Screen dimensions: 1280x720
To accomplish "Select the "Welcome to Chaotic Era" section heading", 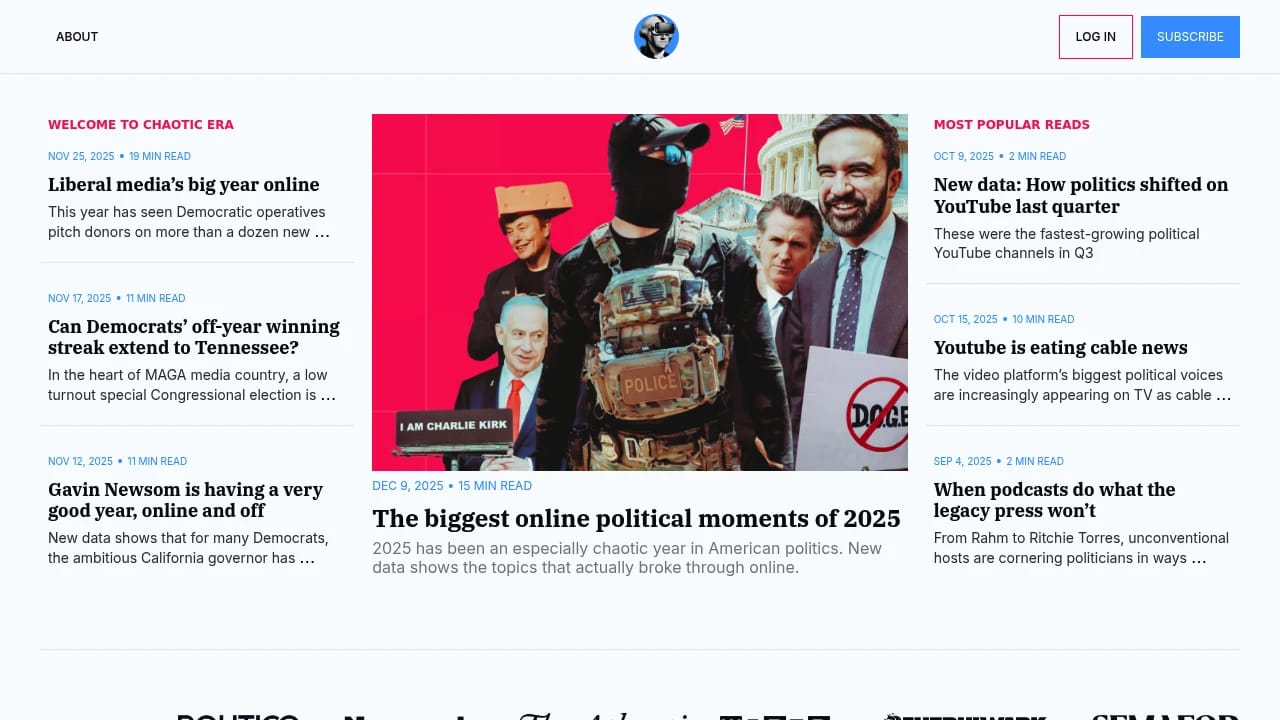I will click(141, 125).
